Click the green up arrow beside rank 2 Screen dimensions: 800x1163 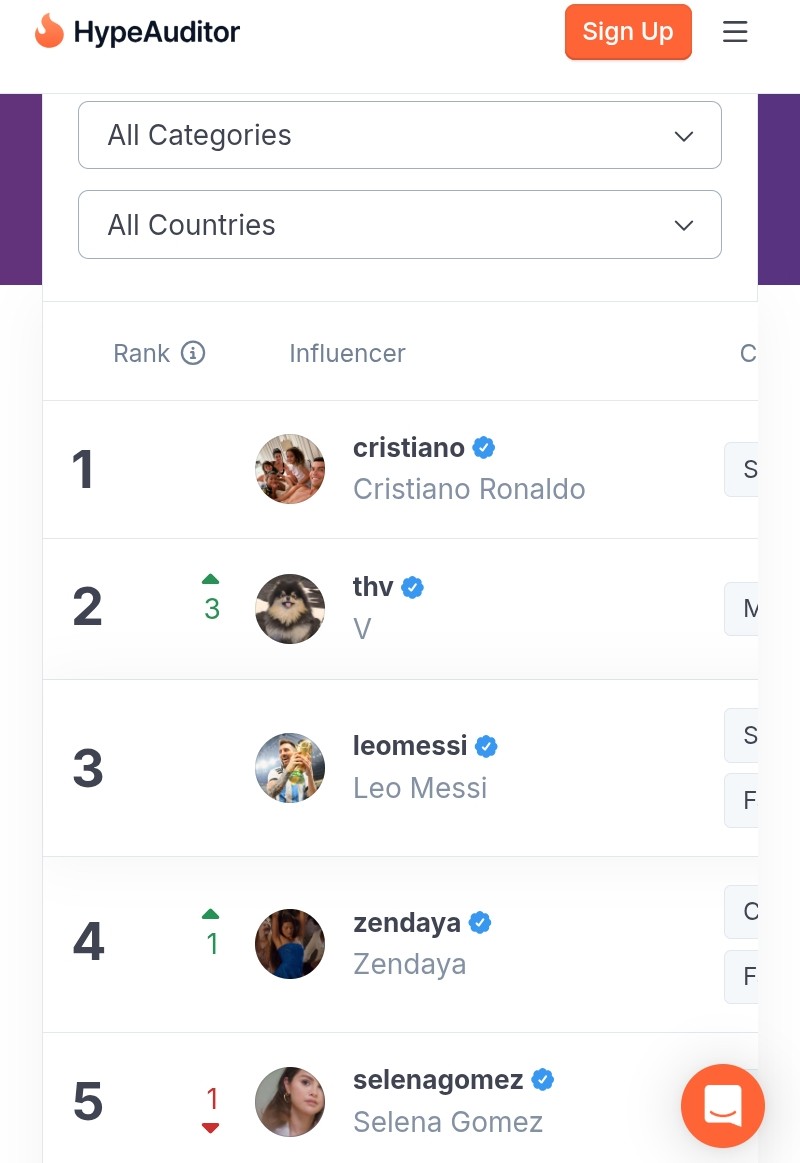click(210, 579)
